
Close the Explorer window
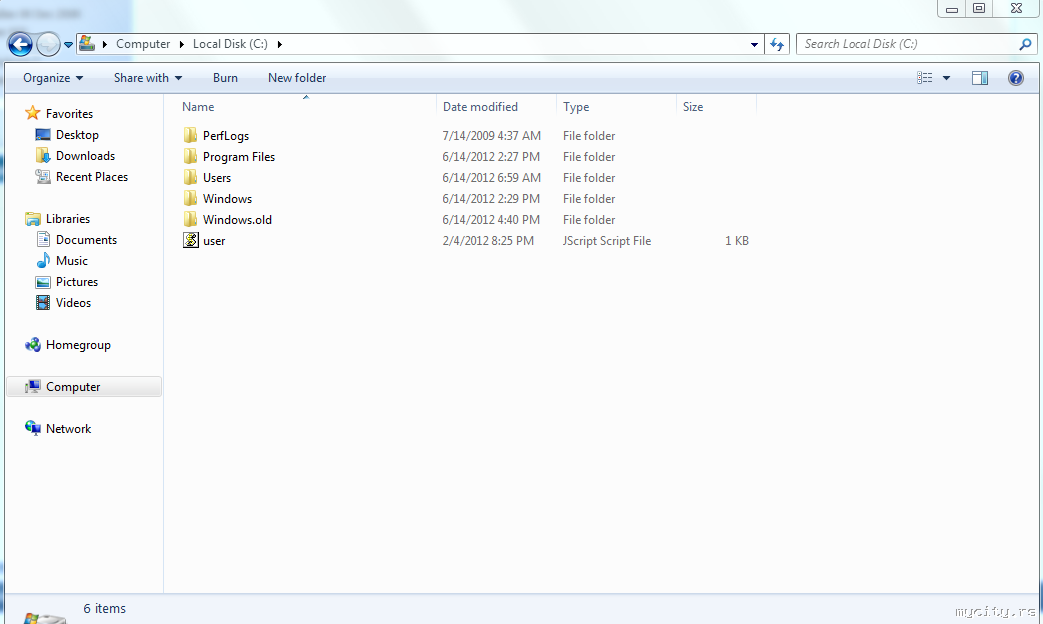(1016, 9)
